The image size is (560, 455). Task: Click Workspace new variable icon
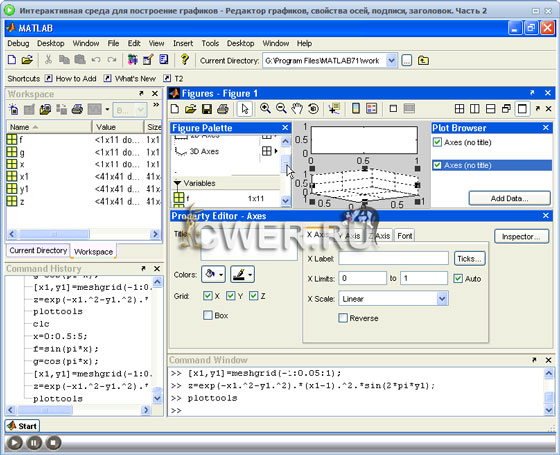14,109
